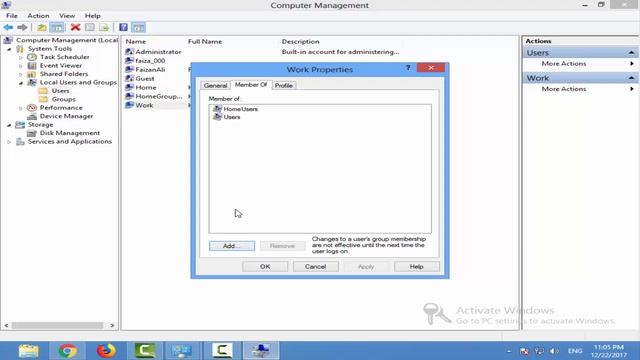This screenshot has width=640, height=360.
Task: Click Cancel in Work Properties
Action: 316,267
